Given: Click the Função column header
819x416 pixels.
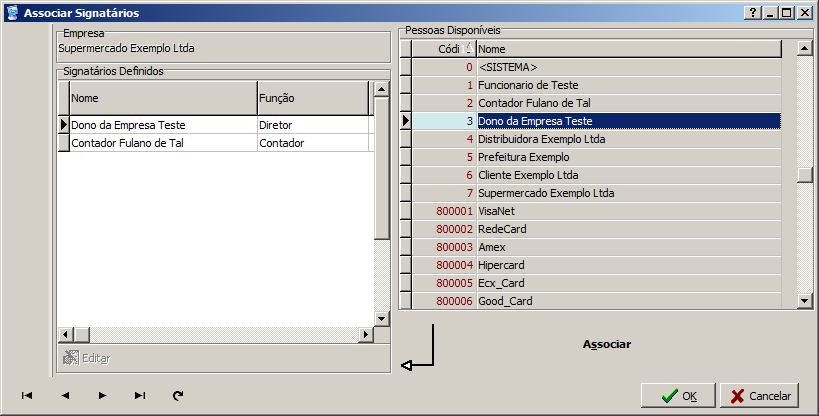Looking at the screenshot, I should point(311,99).
